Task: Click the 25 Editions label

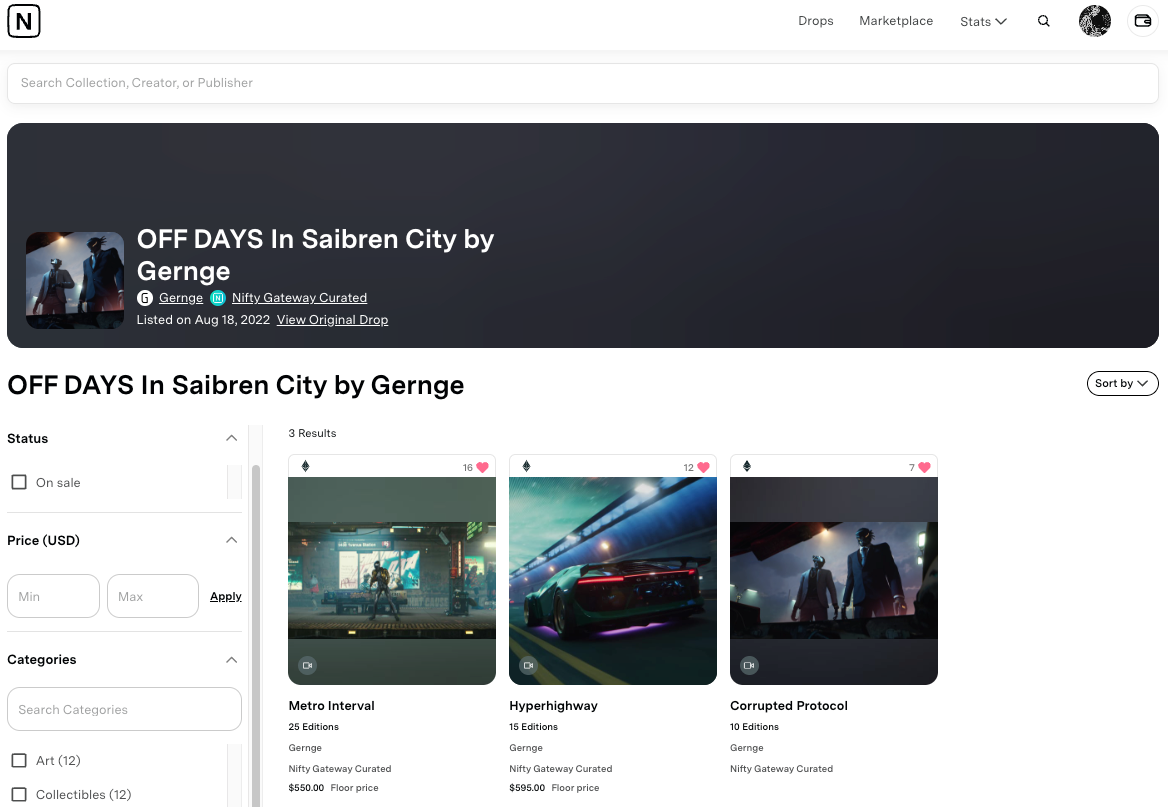Action: (314, 727)
